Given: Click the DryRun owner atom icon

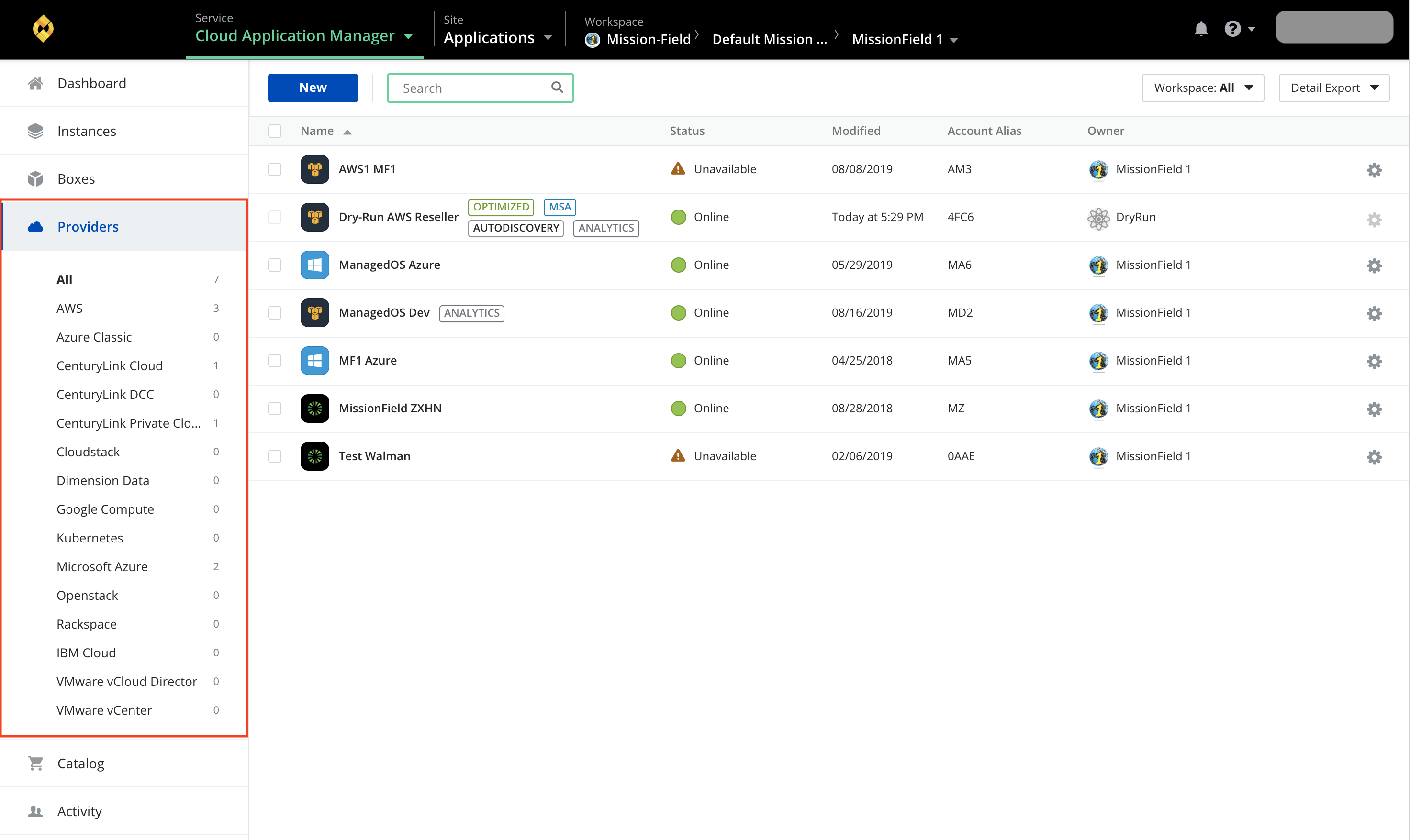Looking at the screenshot, I should pyautogui.click(x=1098, y=219).
